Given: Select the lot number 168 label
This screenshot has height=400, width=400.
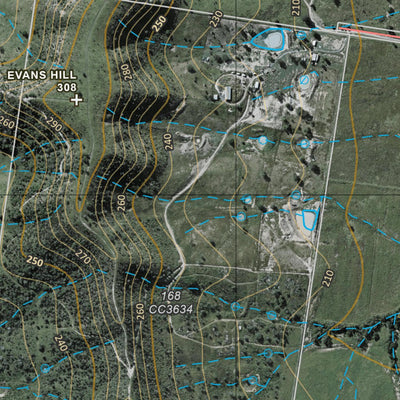Looking at the screenshot, I should point(171,295).
